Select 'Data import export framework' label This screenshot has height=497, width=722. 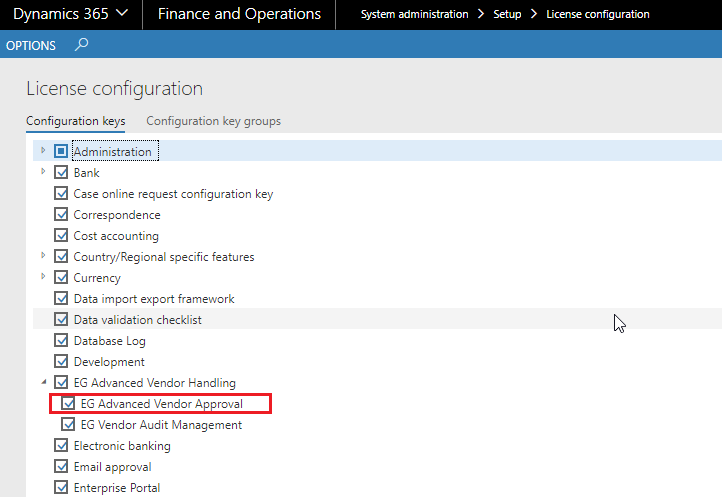pyautogui.click(x=154, y=299)
